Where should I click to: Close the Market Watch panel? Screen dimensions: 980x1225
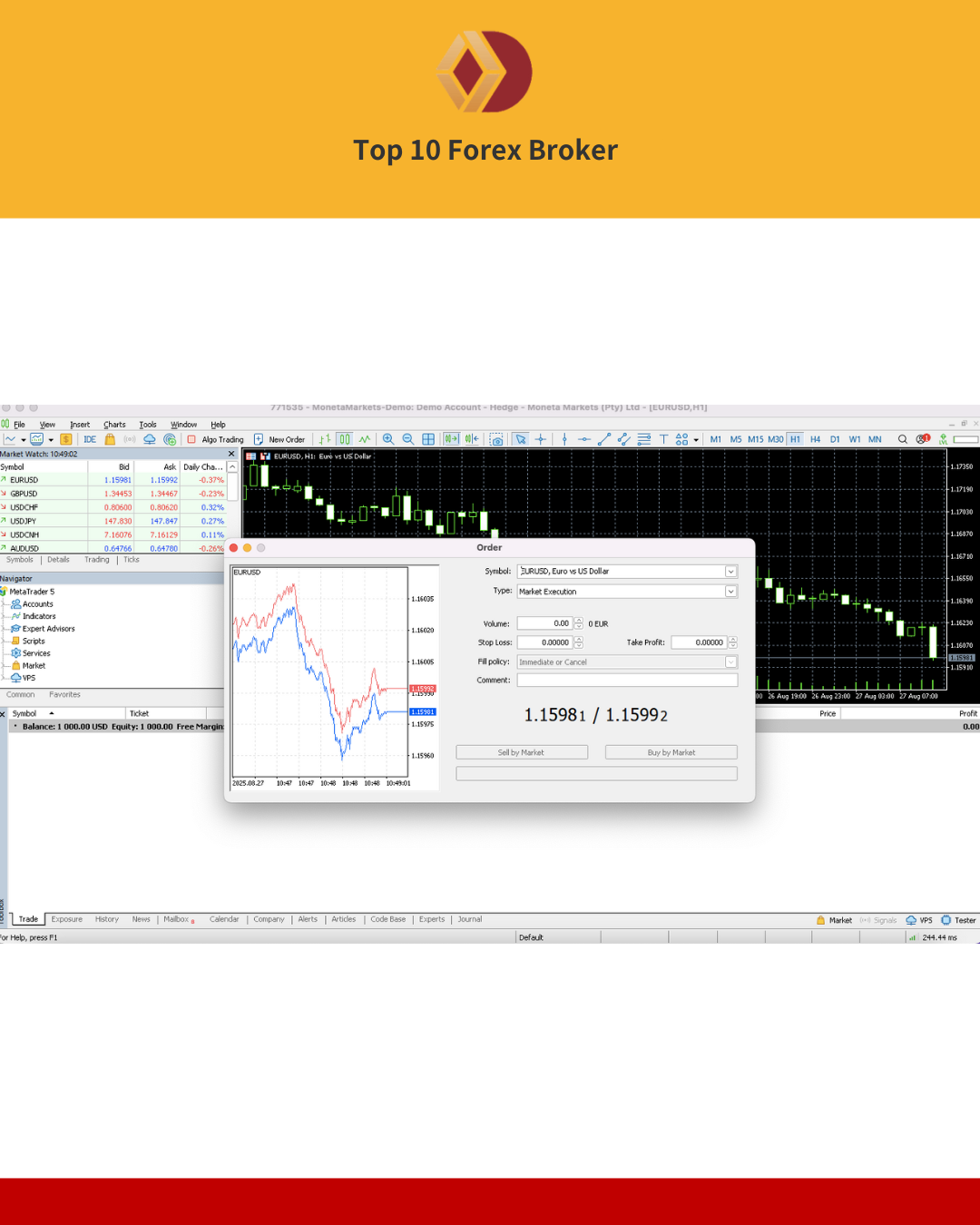[231, 454]
